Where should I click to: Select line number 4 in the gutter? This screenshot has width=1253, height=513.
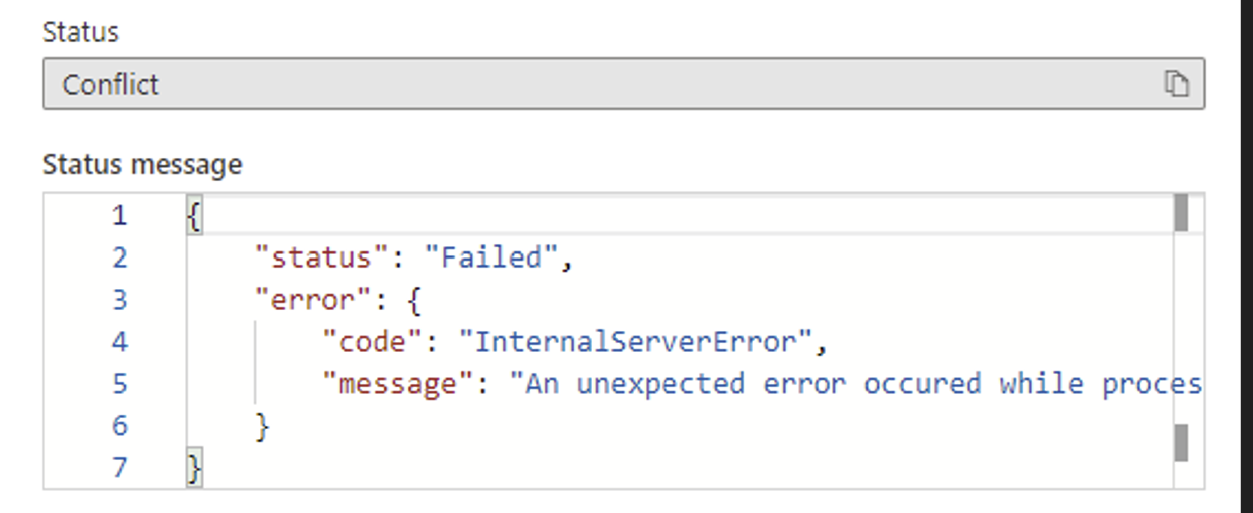coord(120,342)
